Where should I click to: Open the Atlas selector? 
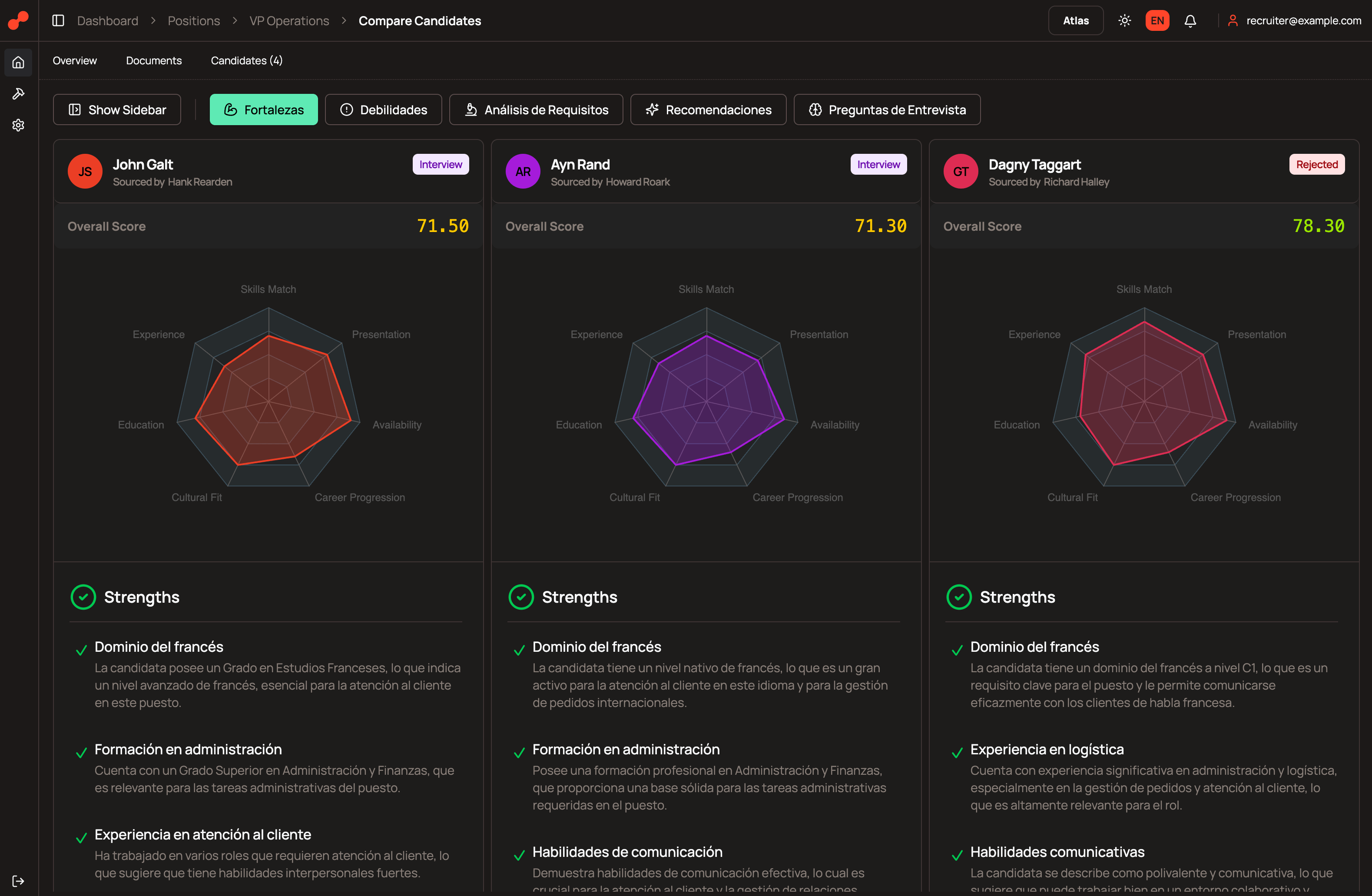[x=1076, y=20]
